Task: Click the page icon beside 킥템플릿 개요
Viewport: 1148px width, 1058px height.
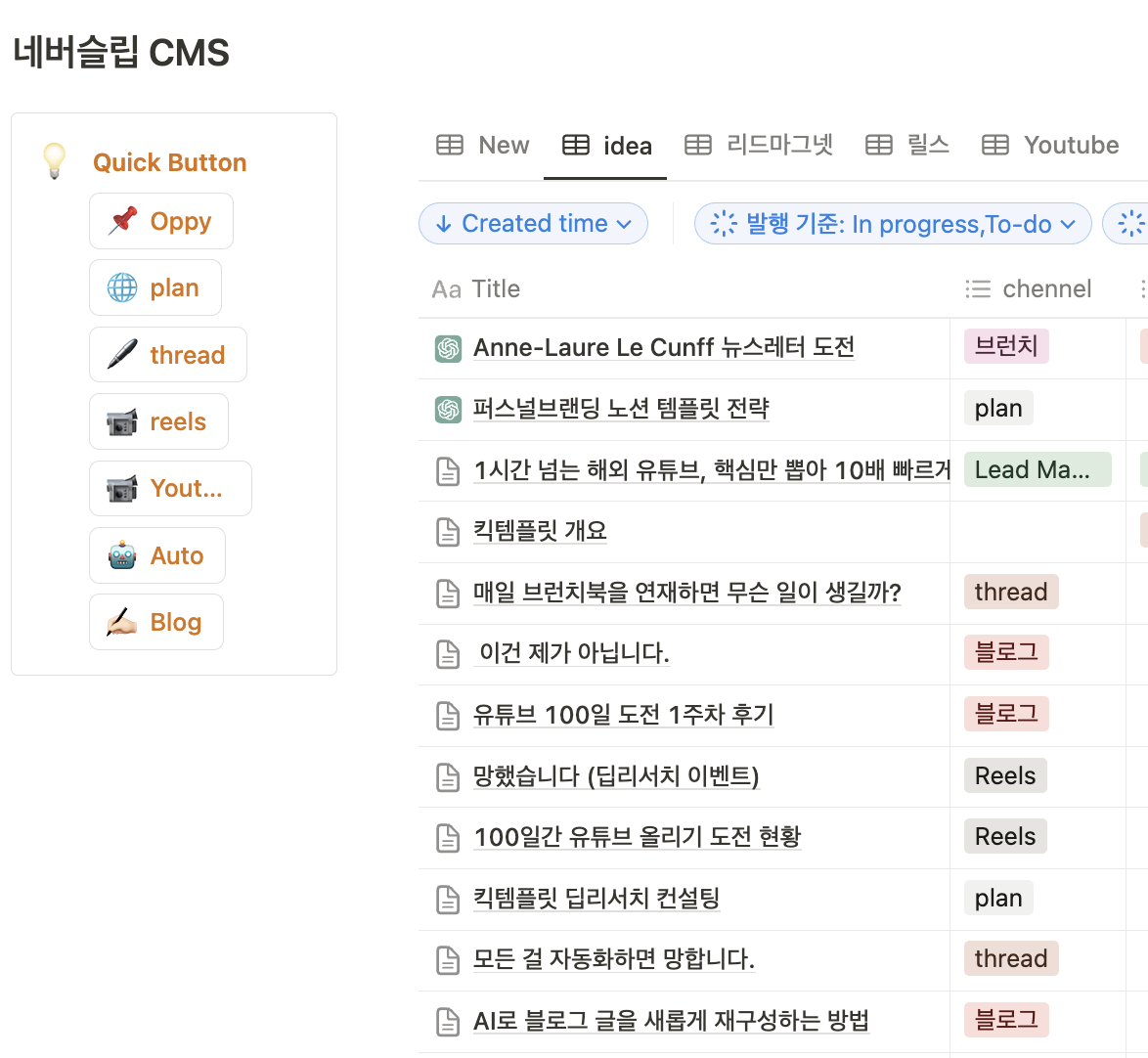Action: (x=447, y=531)
